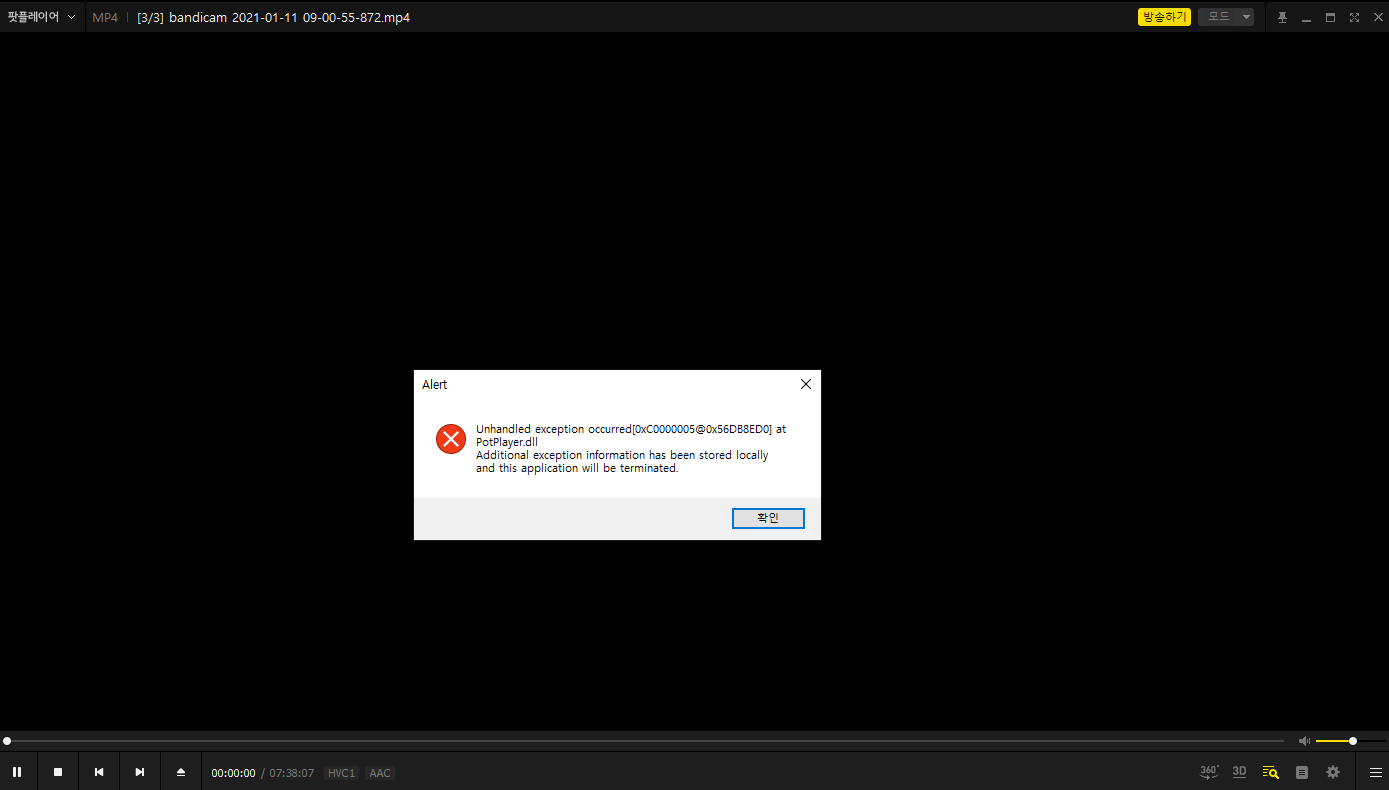
Task: Click the eject/open file icon
Action: (x=181, y=772)
